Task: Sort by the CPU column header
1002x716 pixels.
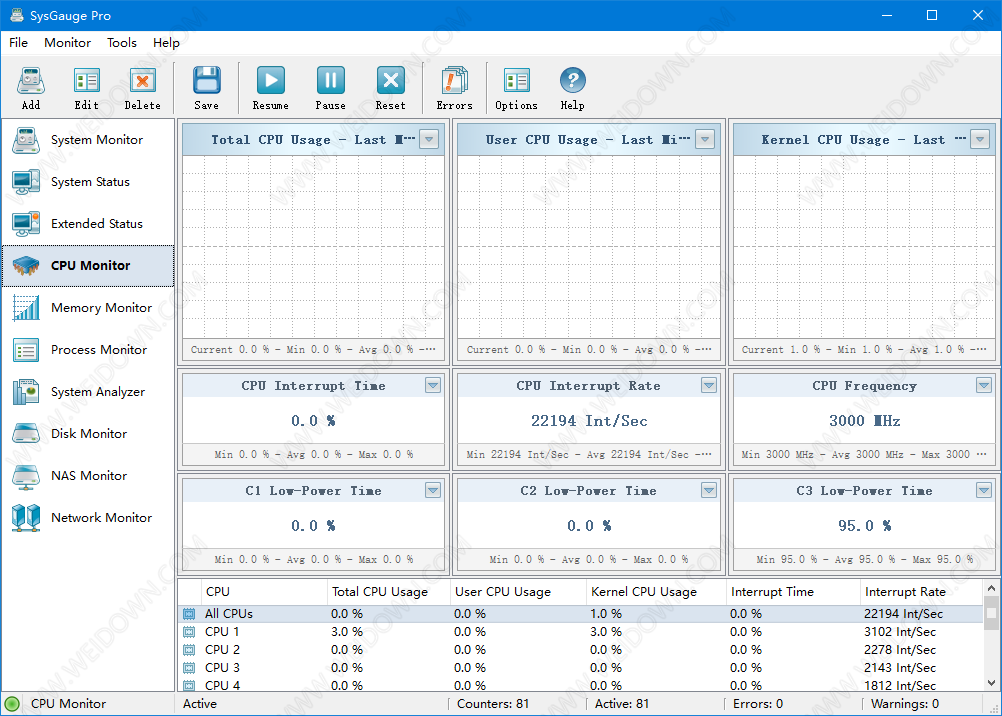Action: coord(265,592)
